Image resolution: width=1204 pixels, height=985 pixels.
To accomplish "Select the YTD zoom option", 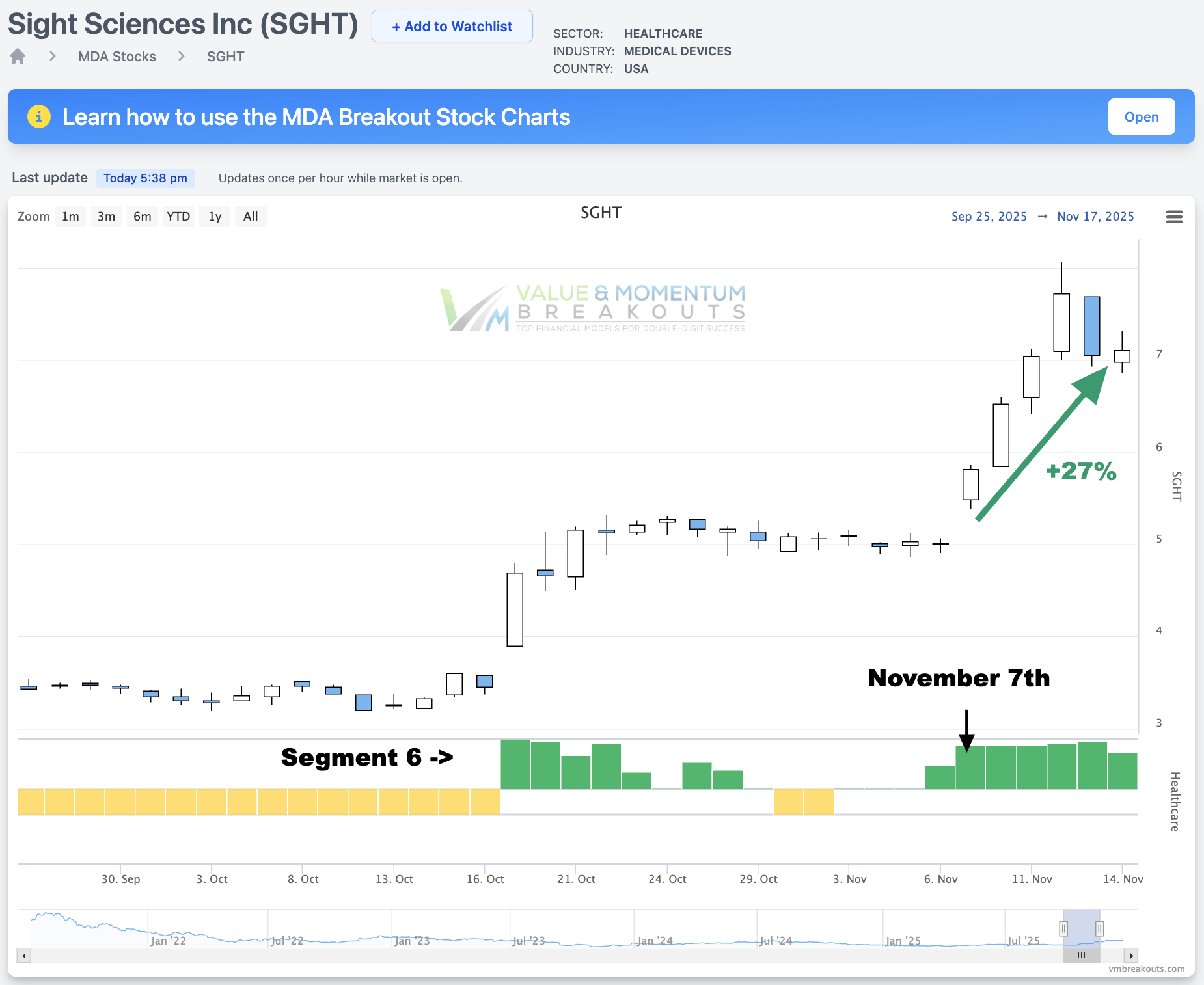I will coord(178,216).
